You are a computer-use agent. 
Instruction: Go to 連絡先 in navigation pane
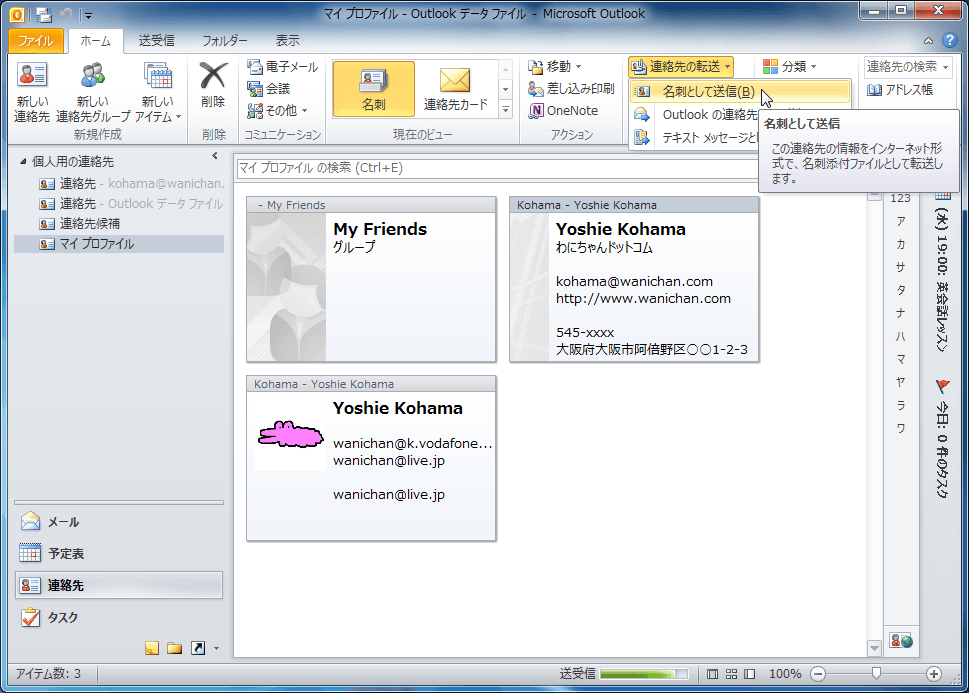(119, 585)
